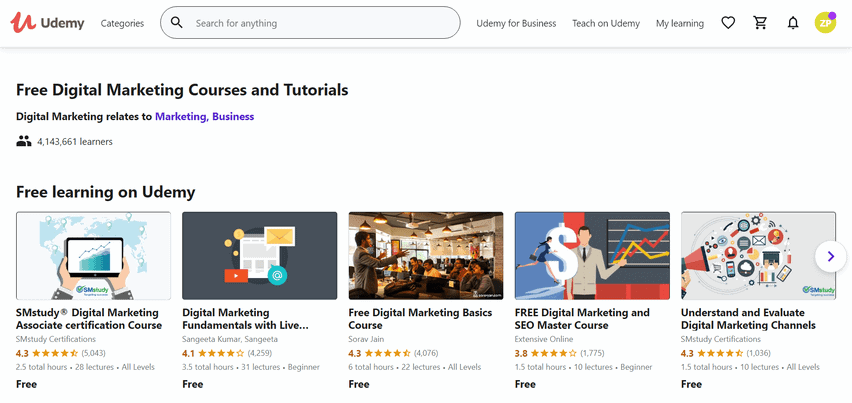The width and height of the screenshot is (852, 403).
Task: Click the tablet chart course thumbnail
Action: 93,255
